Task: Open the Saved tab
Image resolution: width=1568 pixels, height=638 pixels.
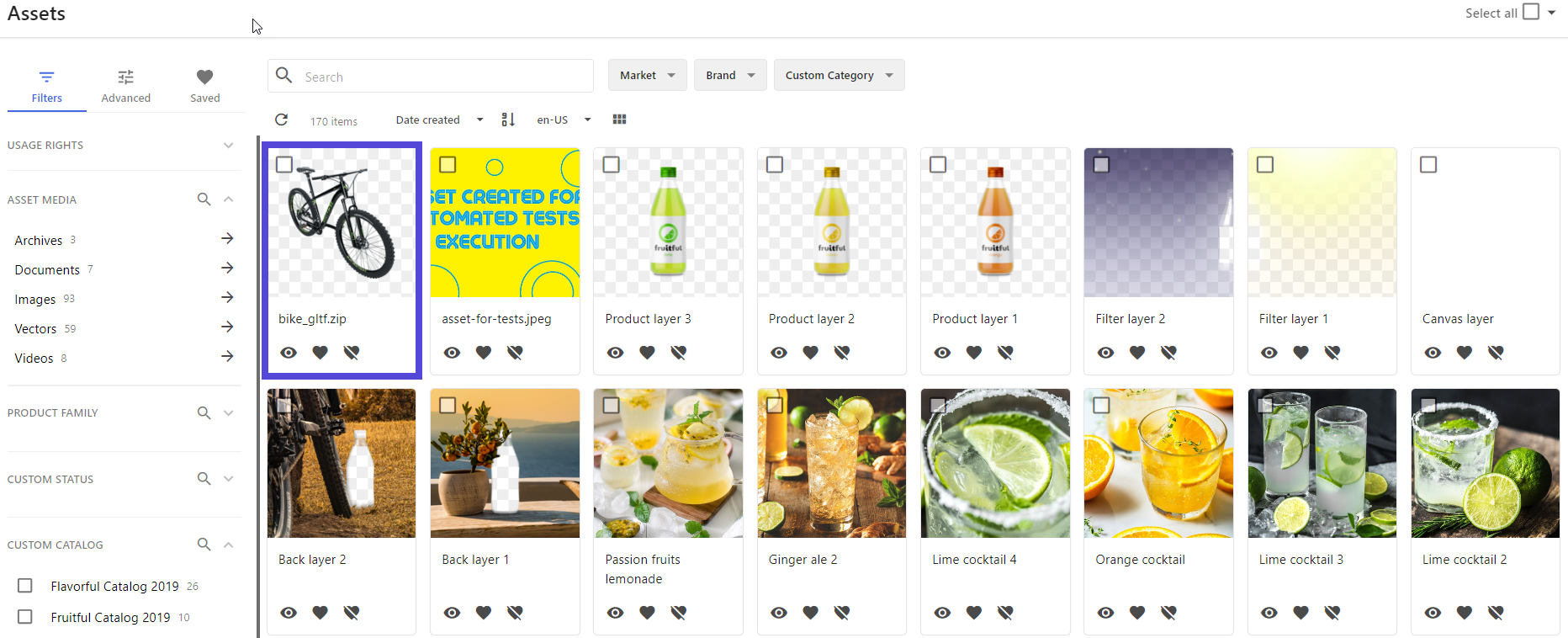Action: click(204, 87)
